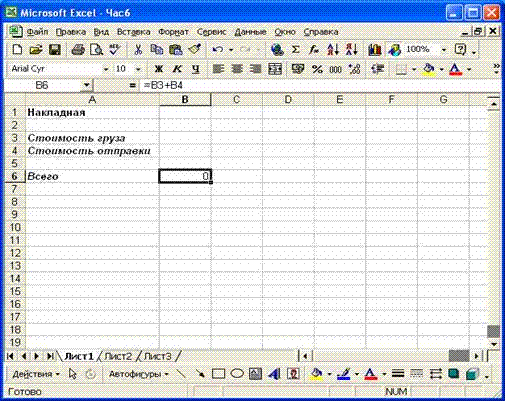Toggle bold Ж formatting

tap(159, 69)
